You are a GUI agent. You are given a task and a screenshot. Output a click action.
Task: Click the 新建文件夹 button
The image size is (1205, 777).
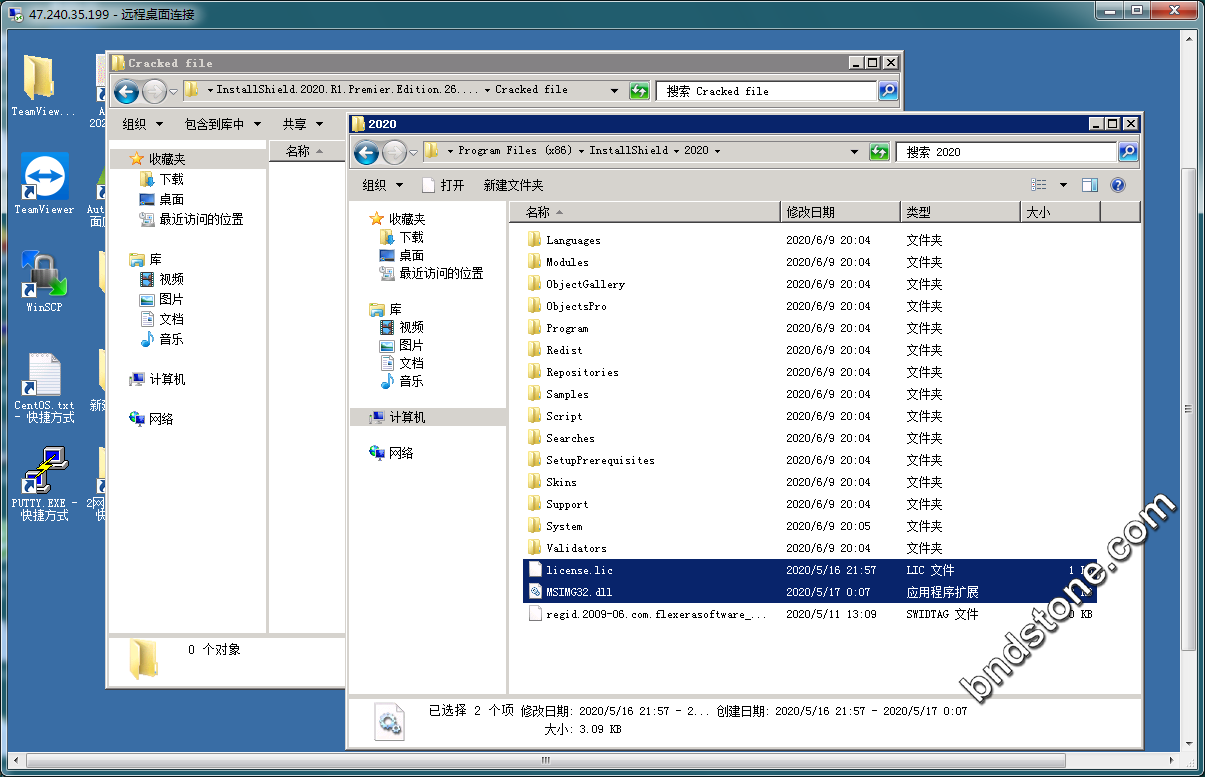513,185
